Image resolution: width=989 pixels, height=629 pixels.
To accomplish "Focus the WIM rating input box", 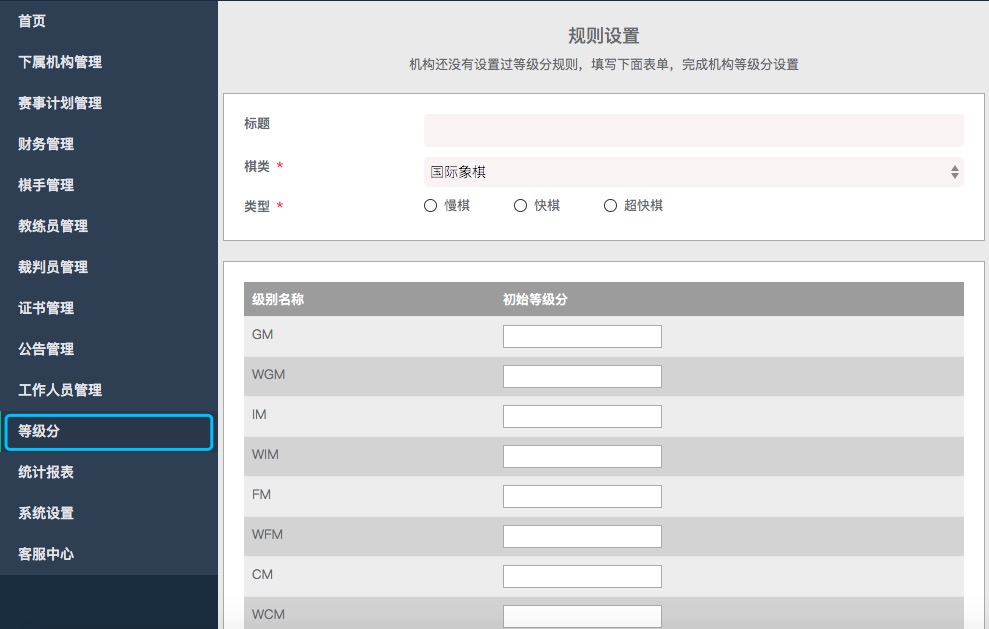I will point(582,456).
